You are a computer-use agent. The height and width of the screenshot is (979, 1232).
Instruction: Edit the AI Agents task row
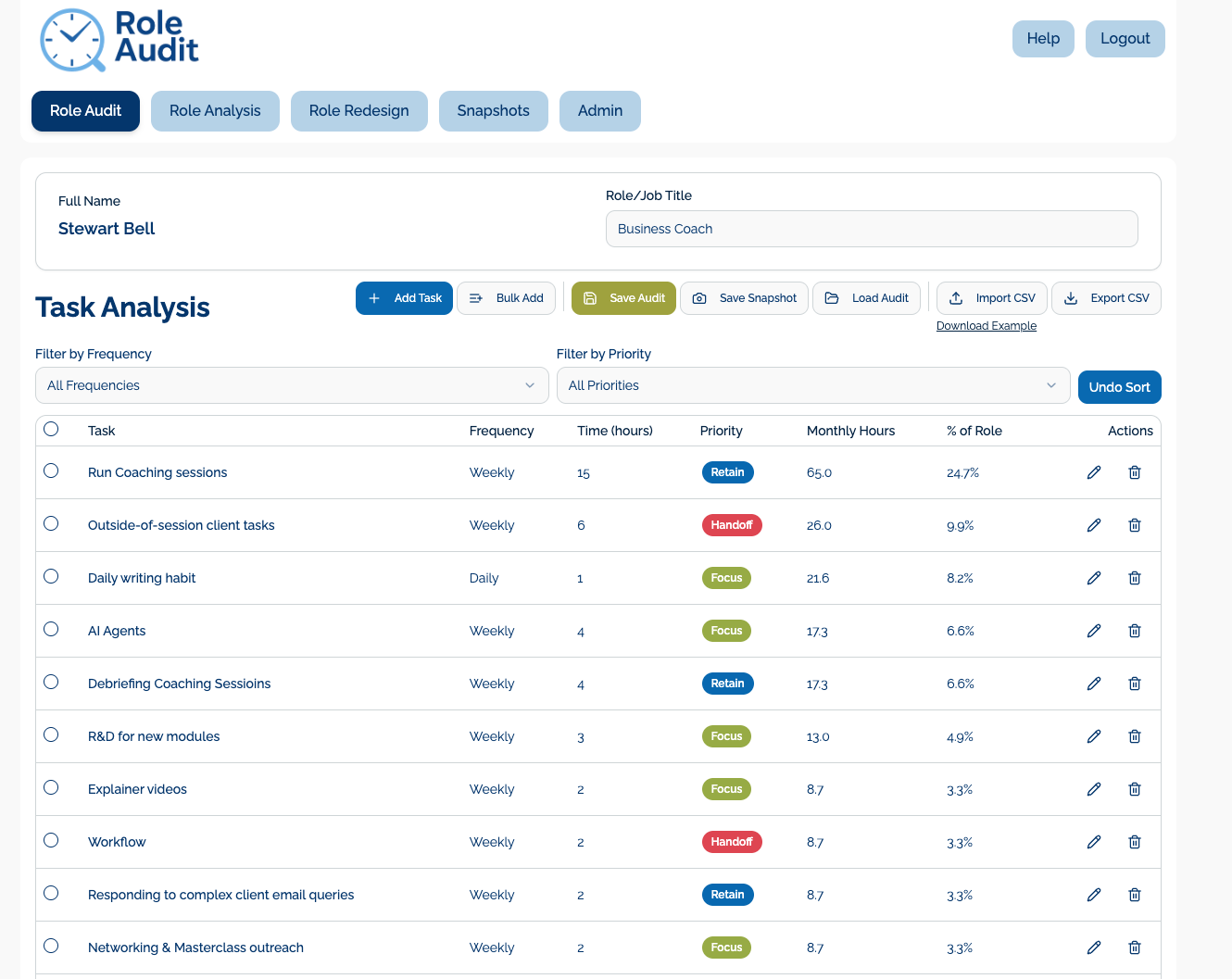coord(1094,631)
